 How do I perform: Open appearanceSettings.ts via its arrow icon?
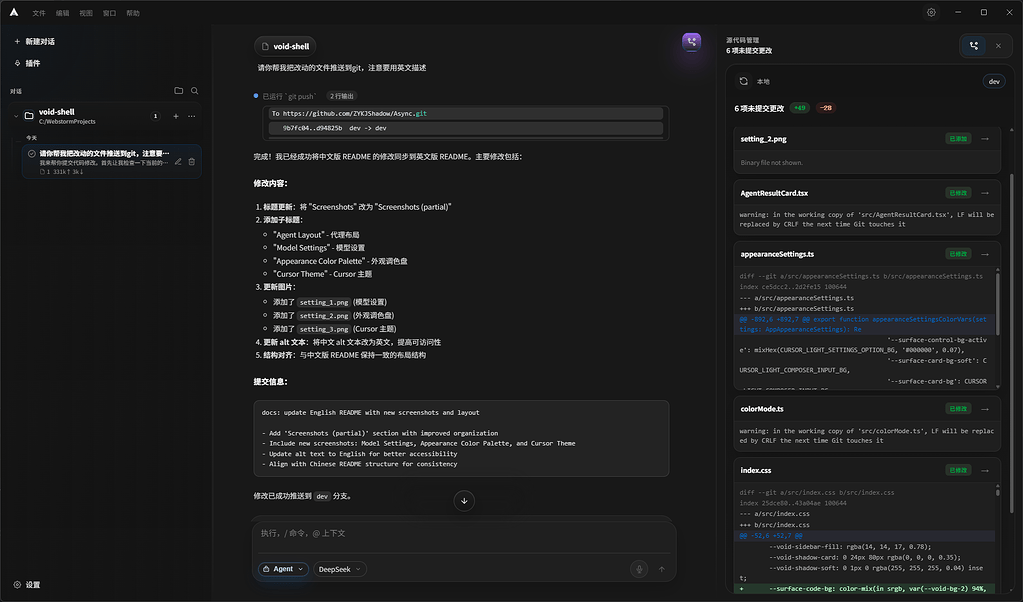click(x=985, y=254)
